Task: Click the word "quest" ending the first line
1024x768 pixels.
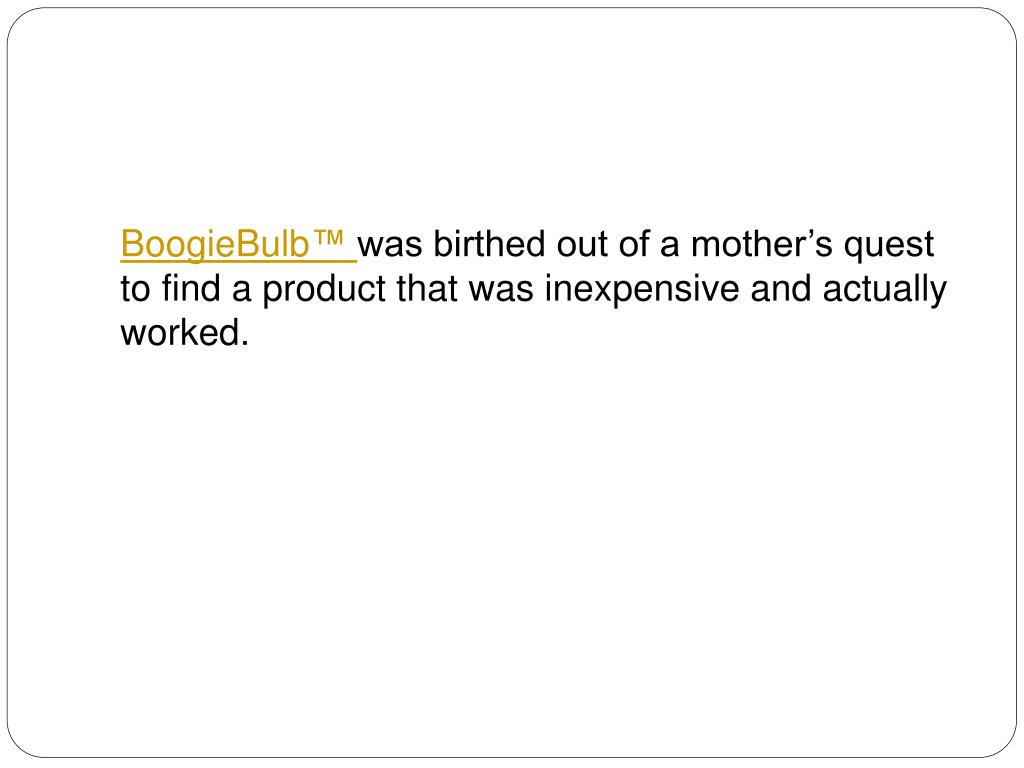Action: (888, 247)
